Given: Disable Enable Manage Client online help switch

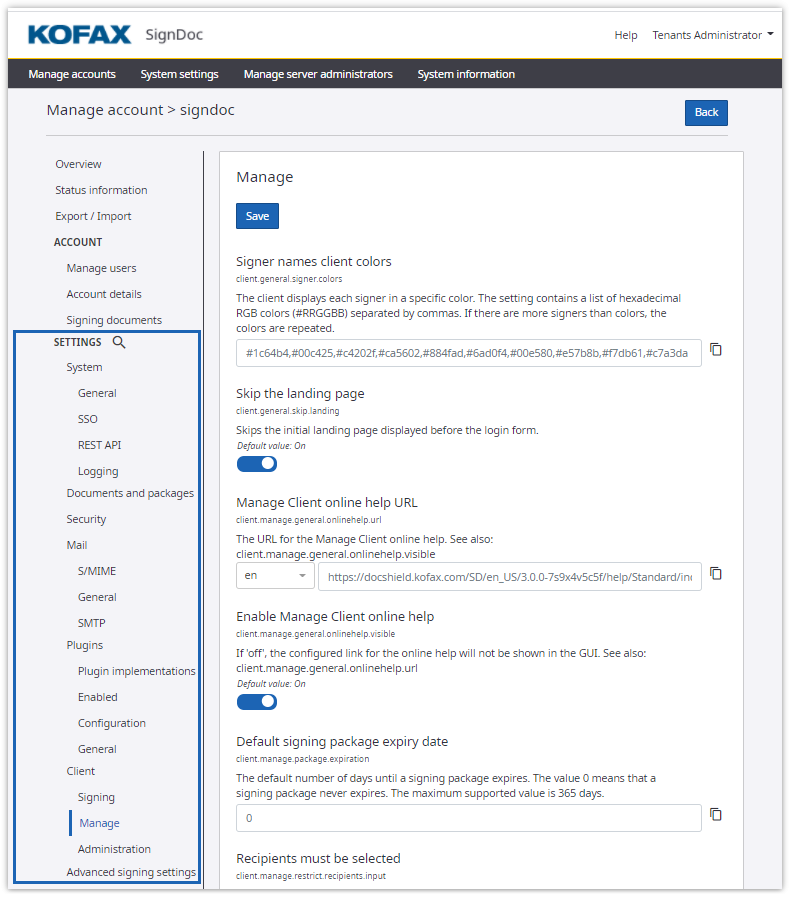Looking at the screenshot, I should coord(257,702).
